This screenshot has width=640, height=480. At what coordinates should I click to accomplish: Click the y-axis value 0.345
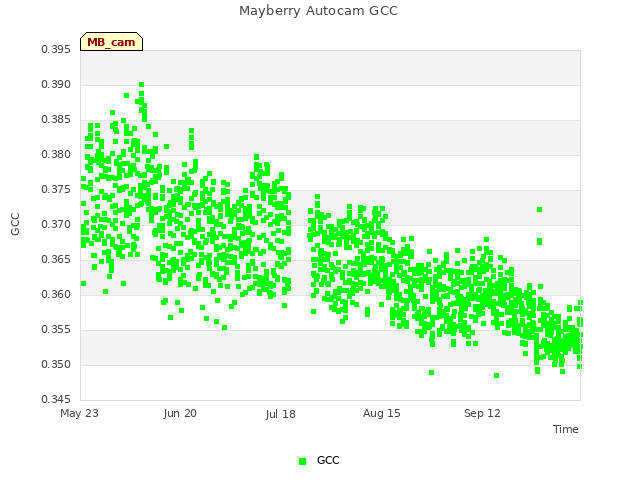(x=56, y=399)
